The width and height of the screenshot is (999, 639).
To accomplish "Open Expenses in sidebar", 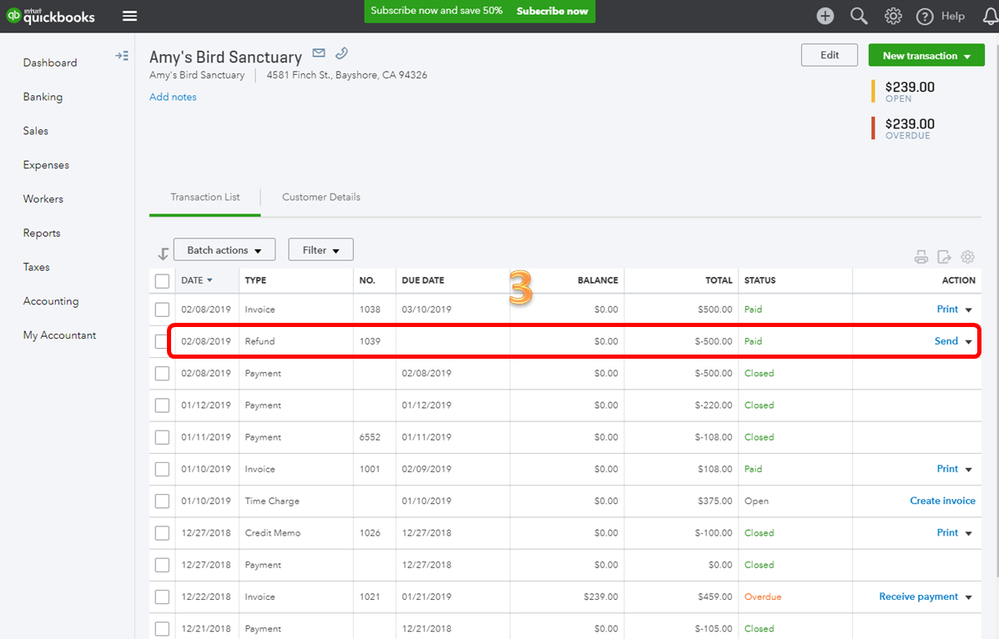I will (x=46, y=165).
